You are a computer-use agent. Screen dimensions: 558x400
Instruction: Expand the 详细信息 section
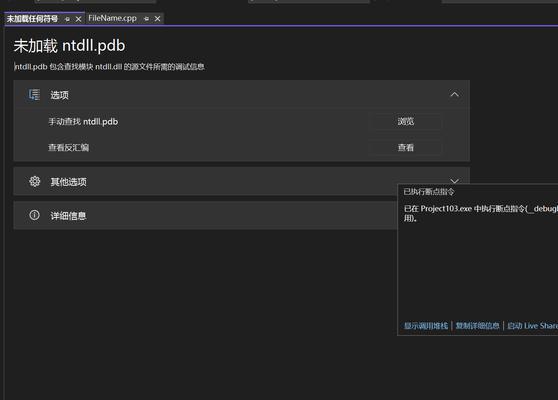205,215
